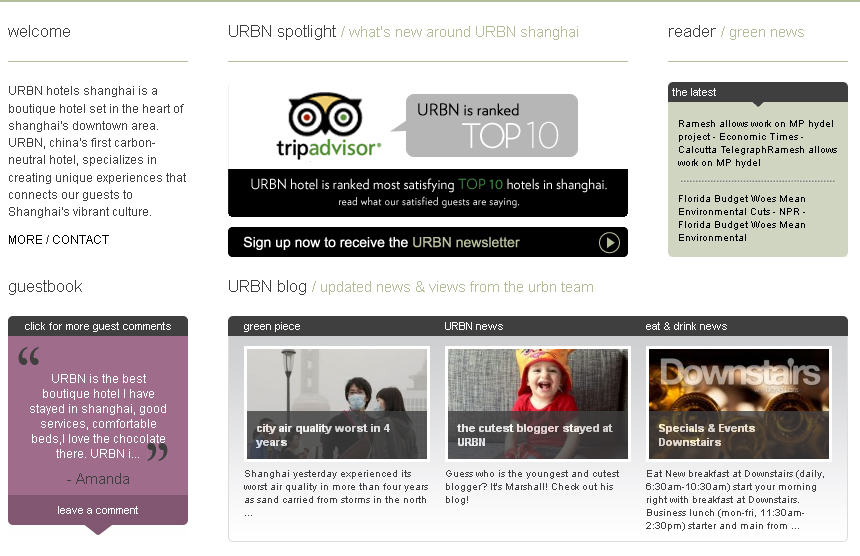Image resolution: width=860 pixels, height=556 pixels.
Task: Click the 'Guess who is the youngest' excerpt
Action: pos(532,486)
